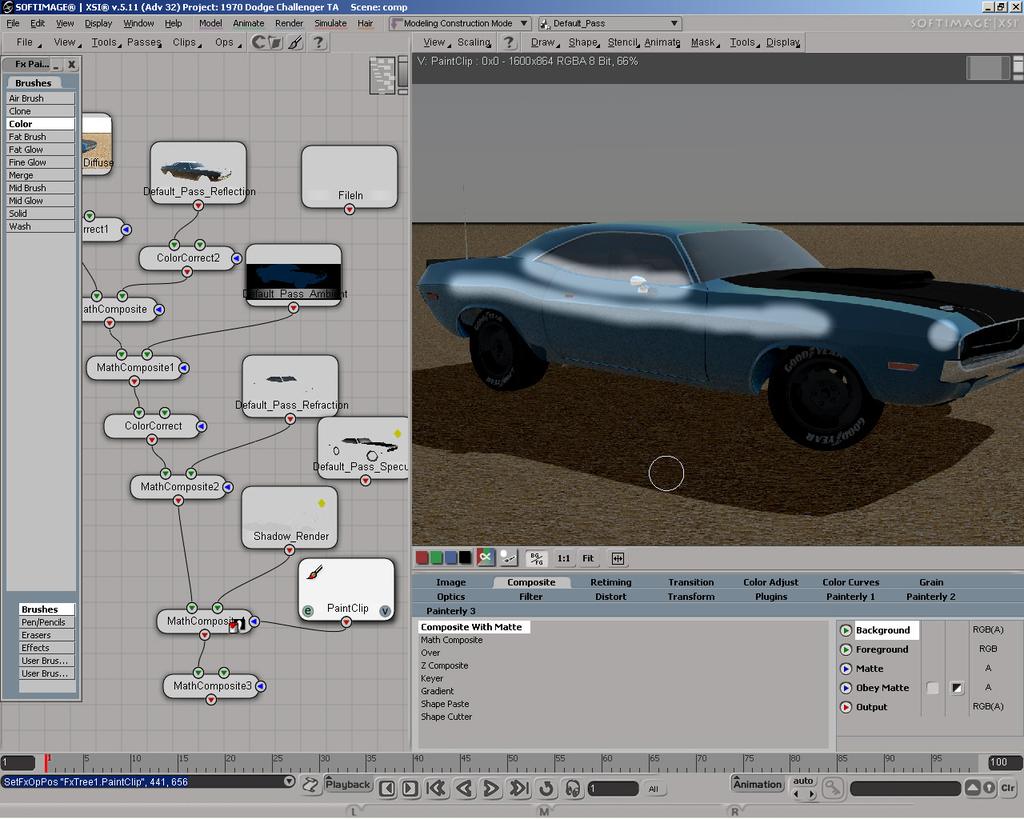
Task: Open the FX Tree Ops menu
Action: point(225,42)
